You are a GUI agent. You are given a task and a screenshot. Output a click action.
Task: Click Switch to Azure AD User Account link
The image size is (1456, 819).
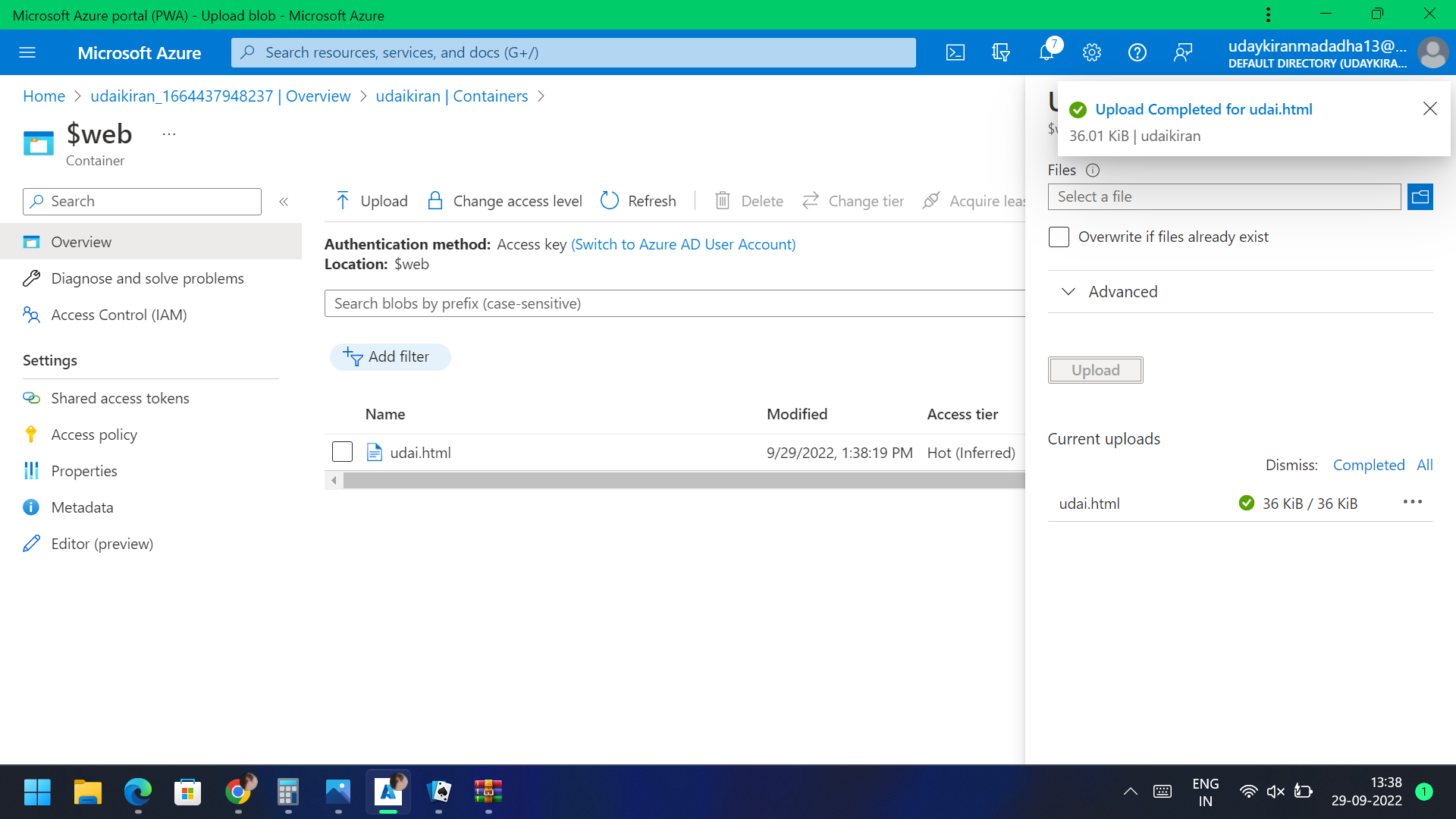[x=683, y=244]
